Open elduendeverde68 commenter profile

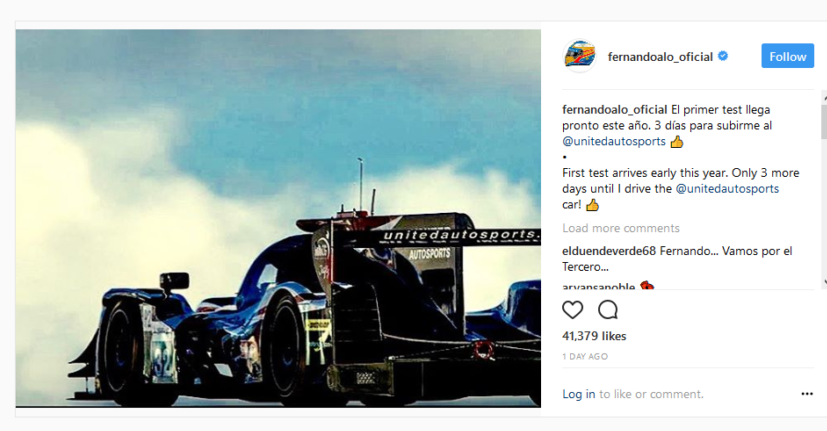pyautogui.click(x=609, y=251)
